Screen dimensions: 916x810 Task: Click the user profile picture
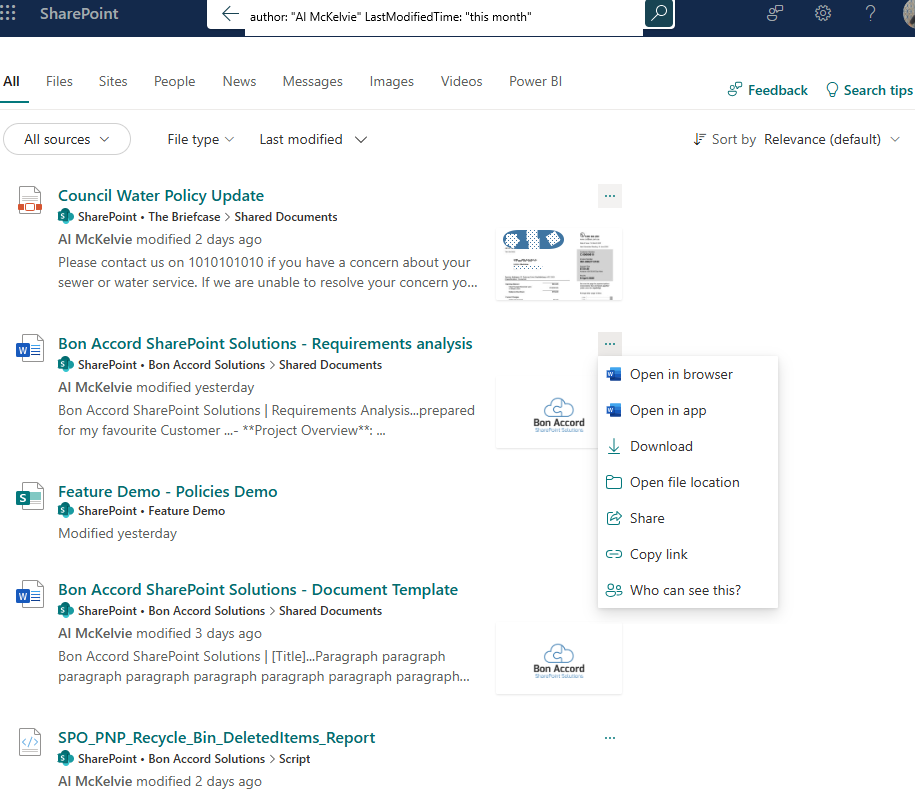click(909, 13)
